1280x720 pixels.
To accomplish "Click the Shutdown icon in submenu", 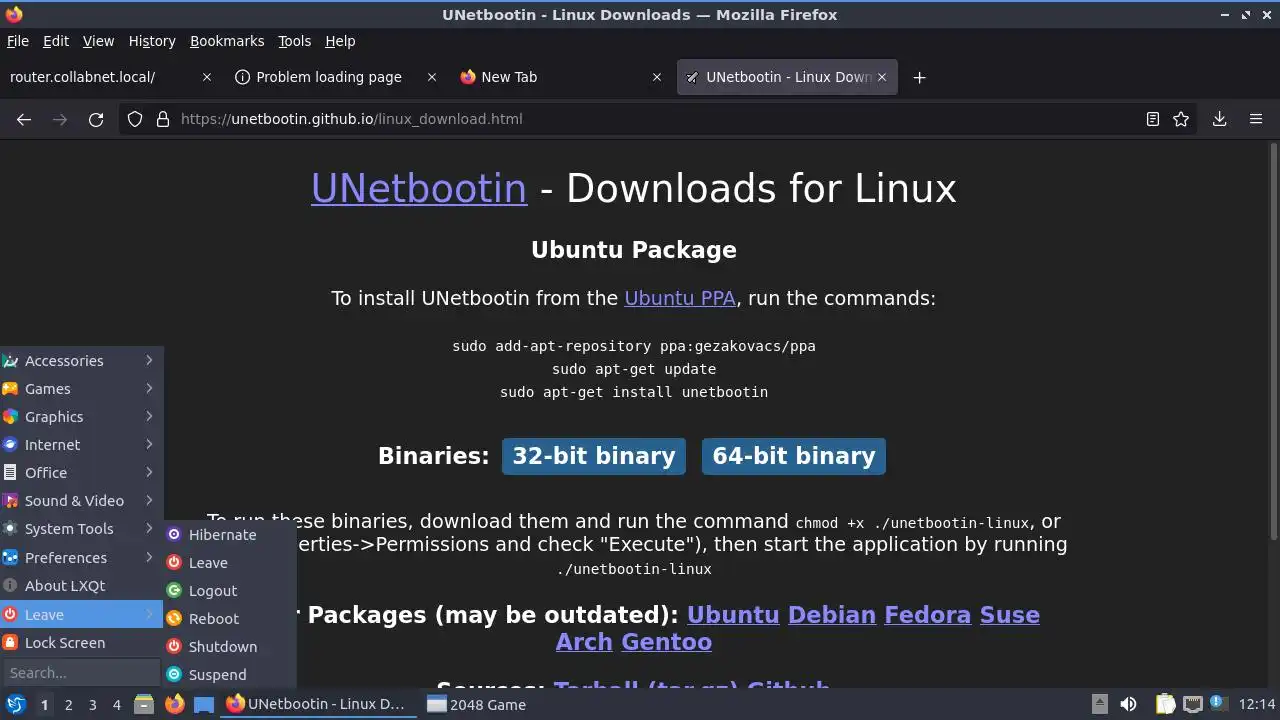I will (174, 647).
